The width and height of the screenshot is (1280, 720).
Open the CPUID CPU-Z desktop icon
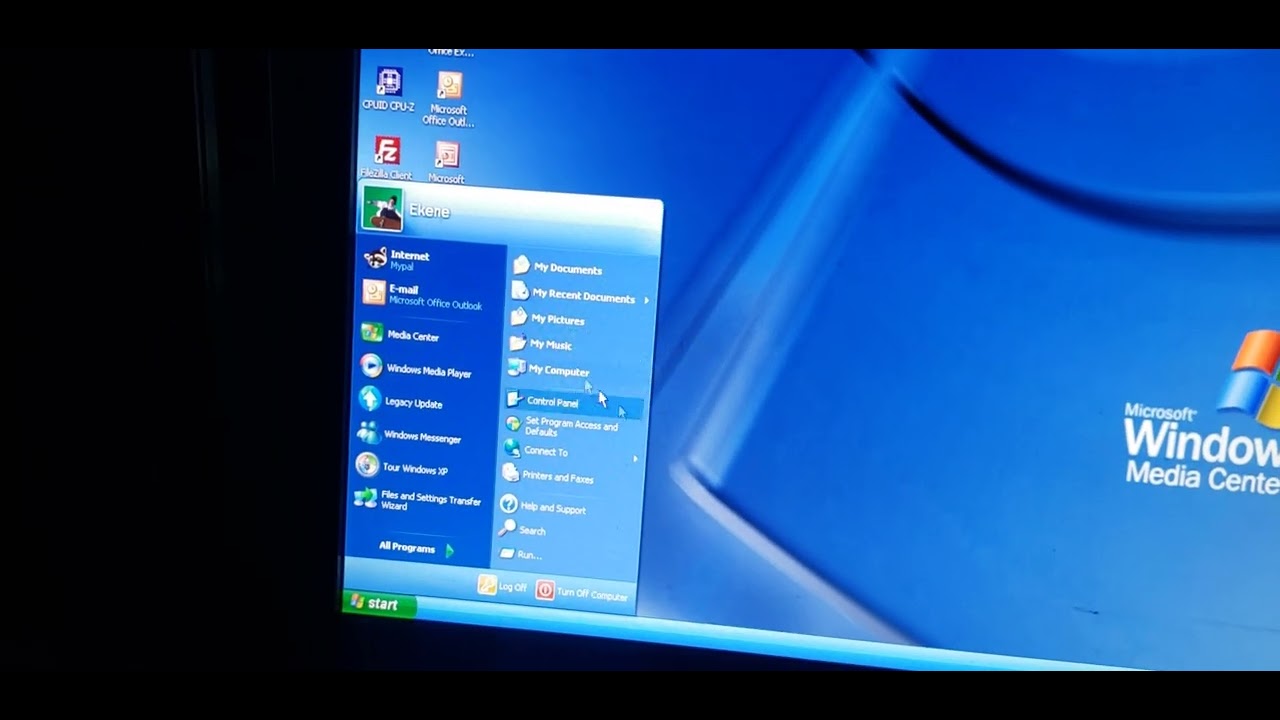click(388, 88)
